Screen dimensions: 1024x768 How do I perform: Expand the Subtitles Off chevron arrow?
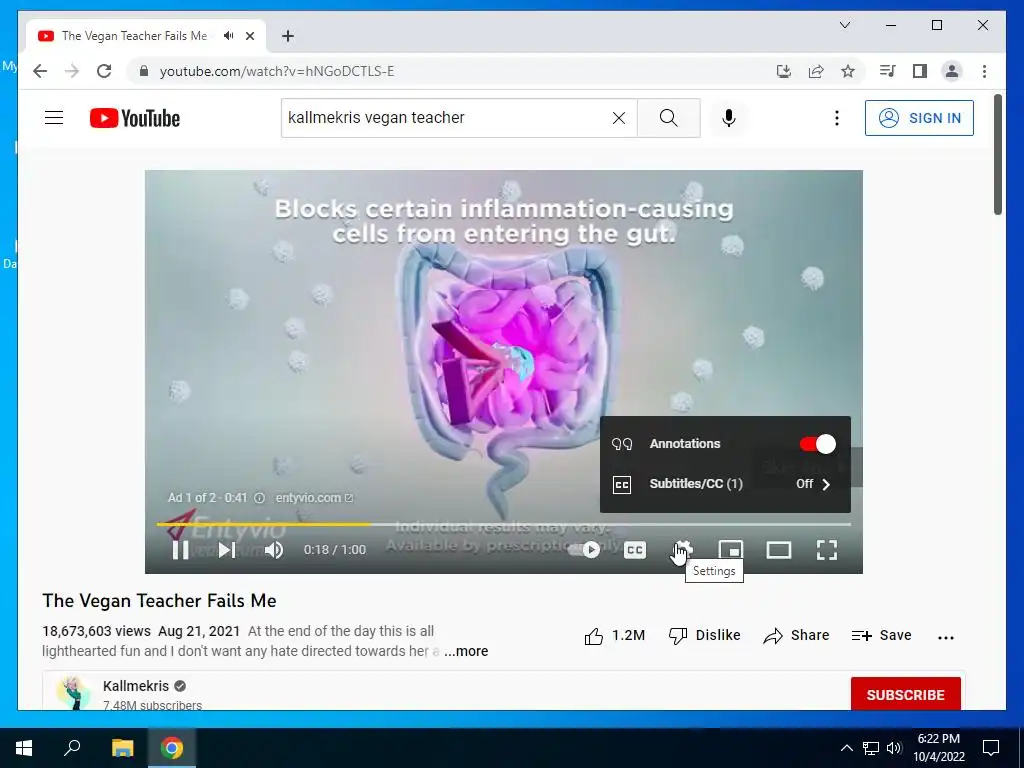826,484
